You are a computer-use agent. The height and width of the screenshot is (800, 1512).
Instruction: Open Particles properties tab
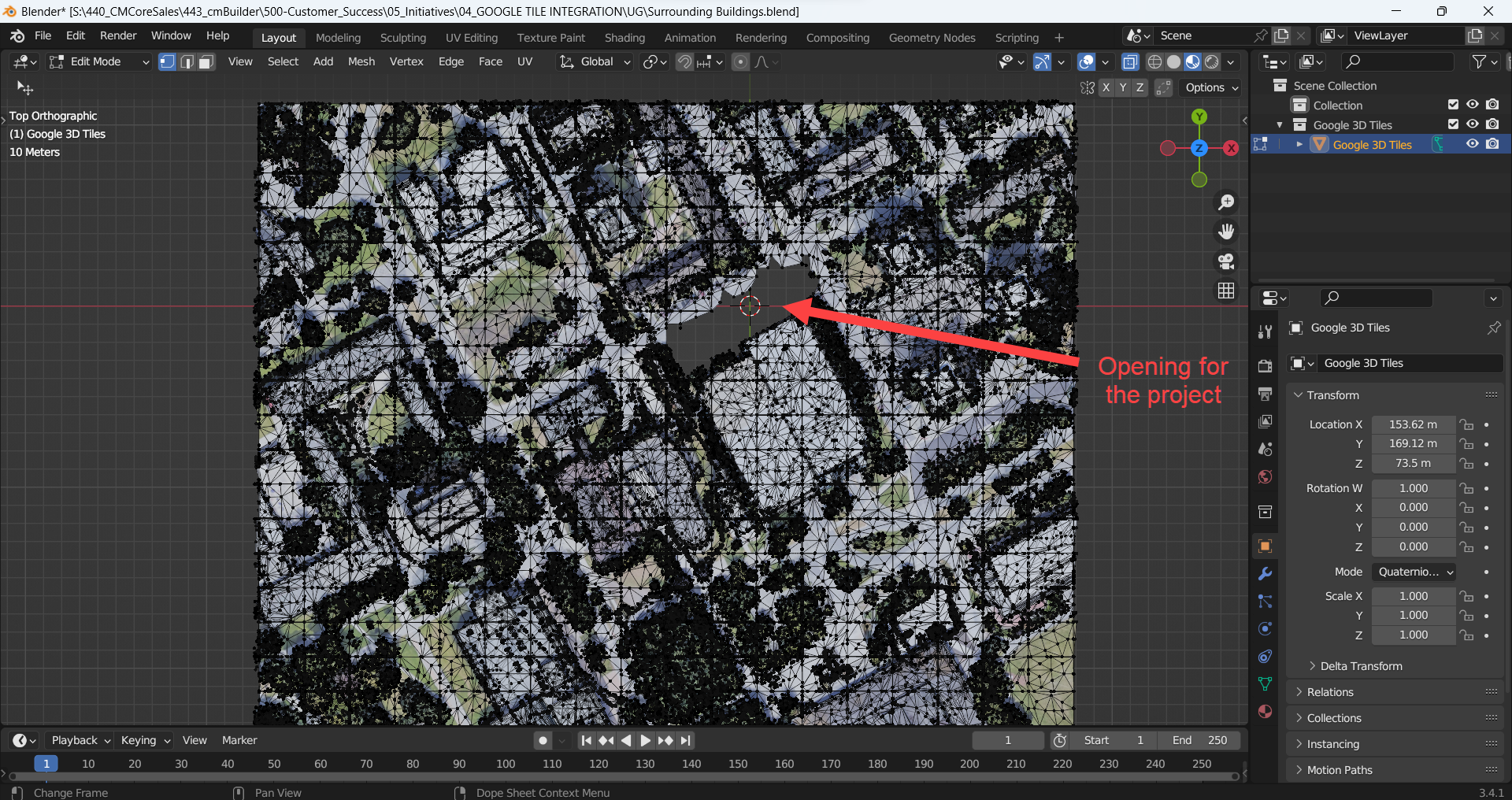point(1265,602)
